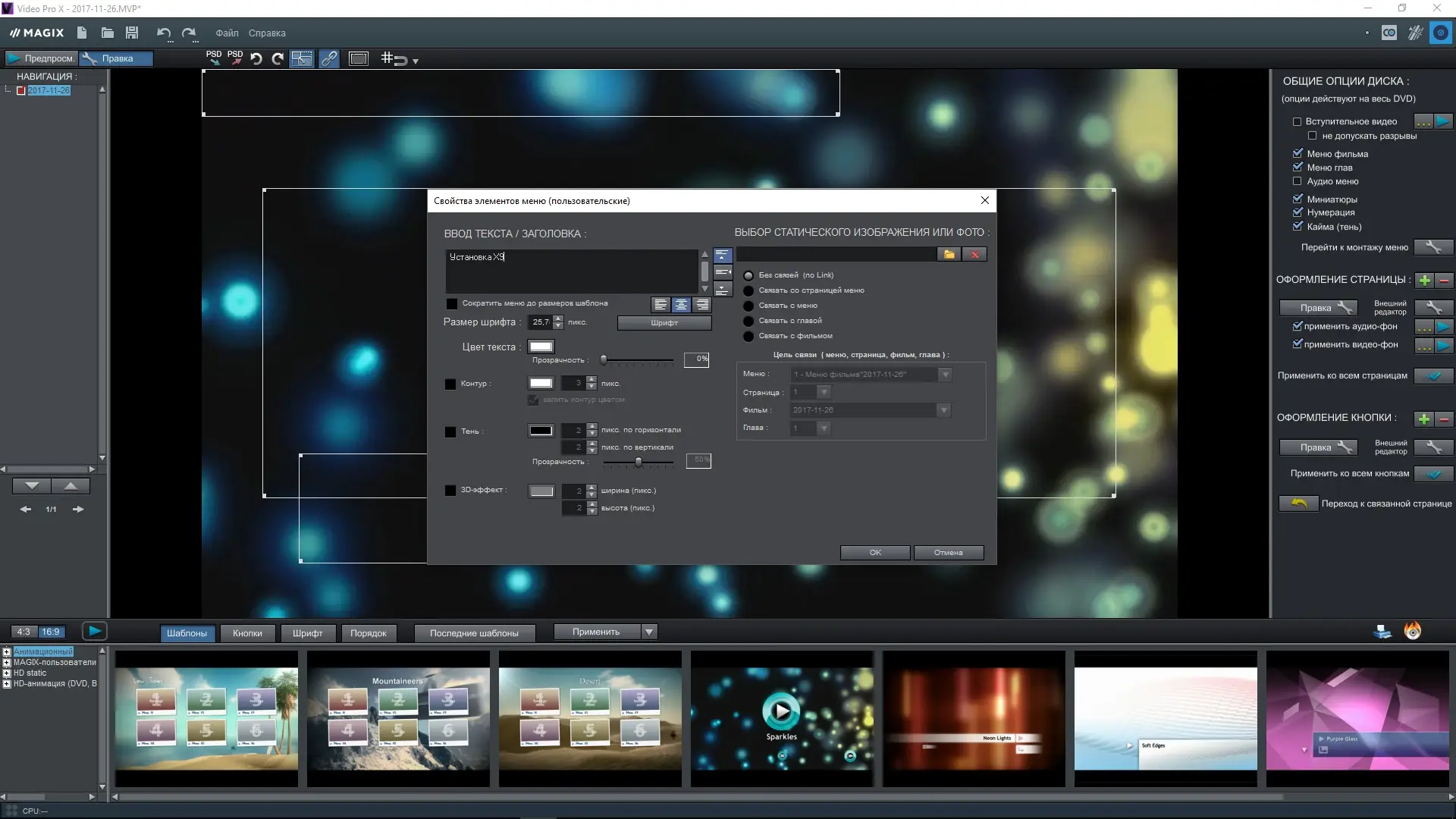Viewport: 1456px width, 819px height.
Task: Open the Файл menu
Action: (x=226, y=33)
